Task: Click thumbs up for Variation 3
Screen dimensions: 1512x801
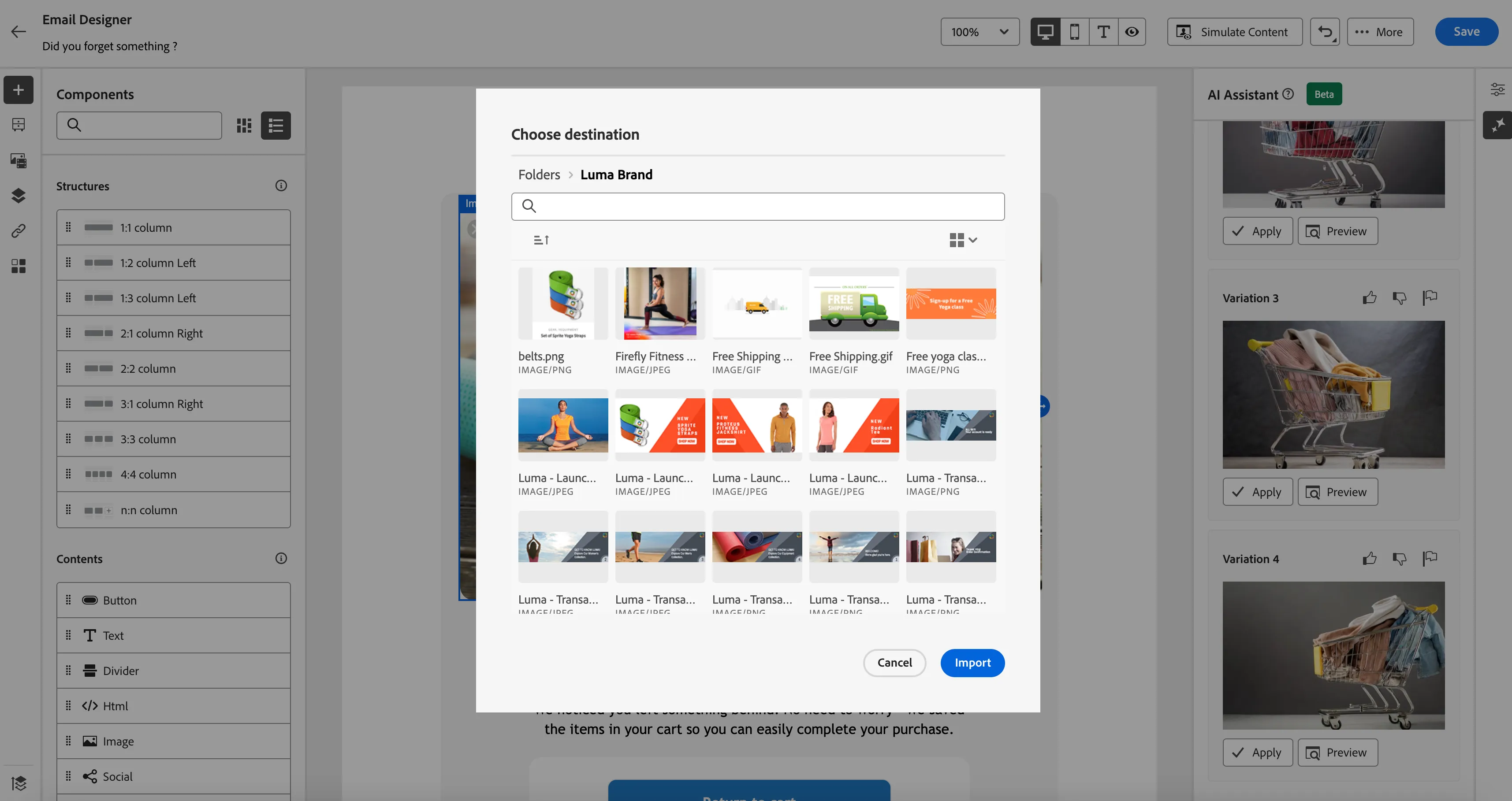Action: click(1370, 298)
